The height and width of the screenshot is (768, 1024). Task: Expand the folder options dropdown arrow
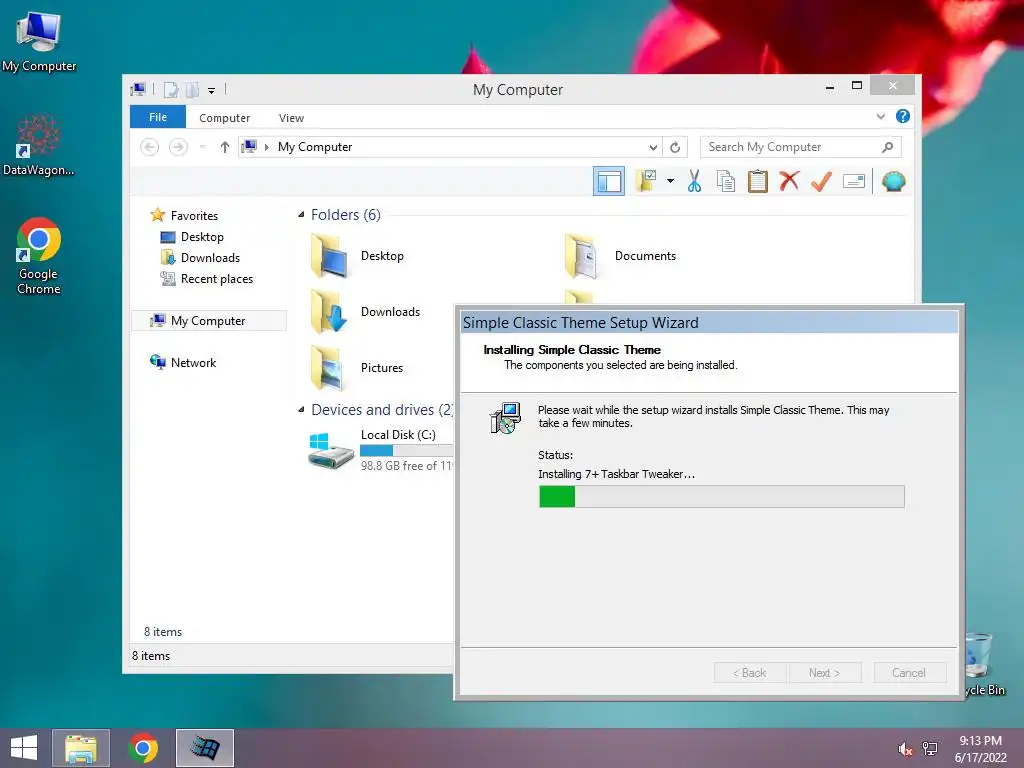670,181
